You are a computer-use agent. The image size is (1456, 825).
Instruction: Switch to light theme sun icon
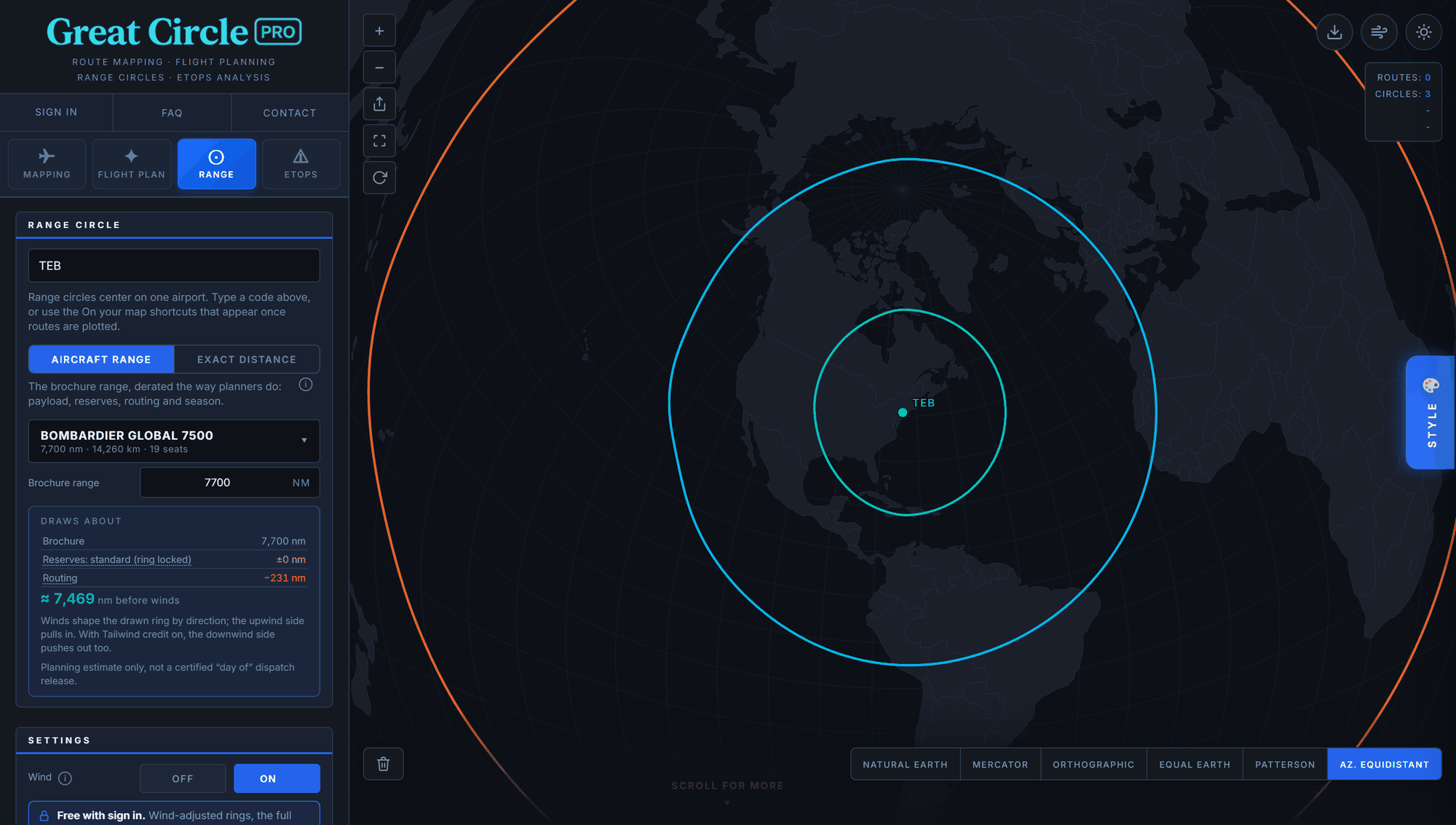click(1423, 32)
